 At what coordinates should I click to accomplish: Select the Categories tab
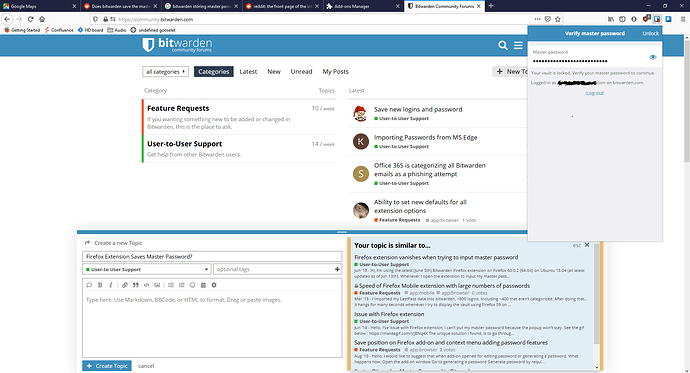213,71
